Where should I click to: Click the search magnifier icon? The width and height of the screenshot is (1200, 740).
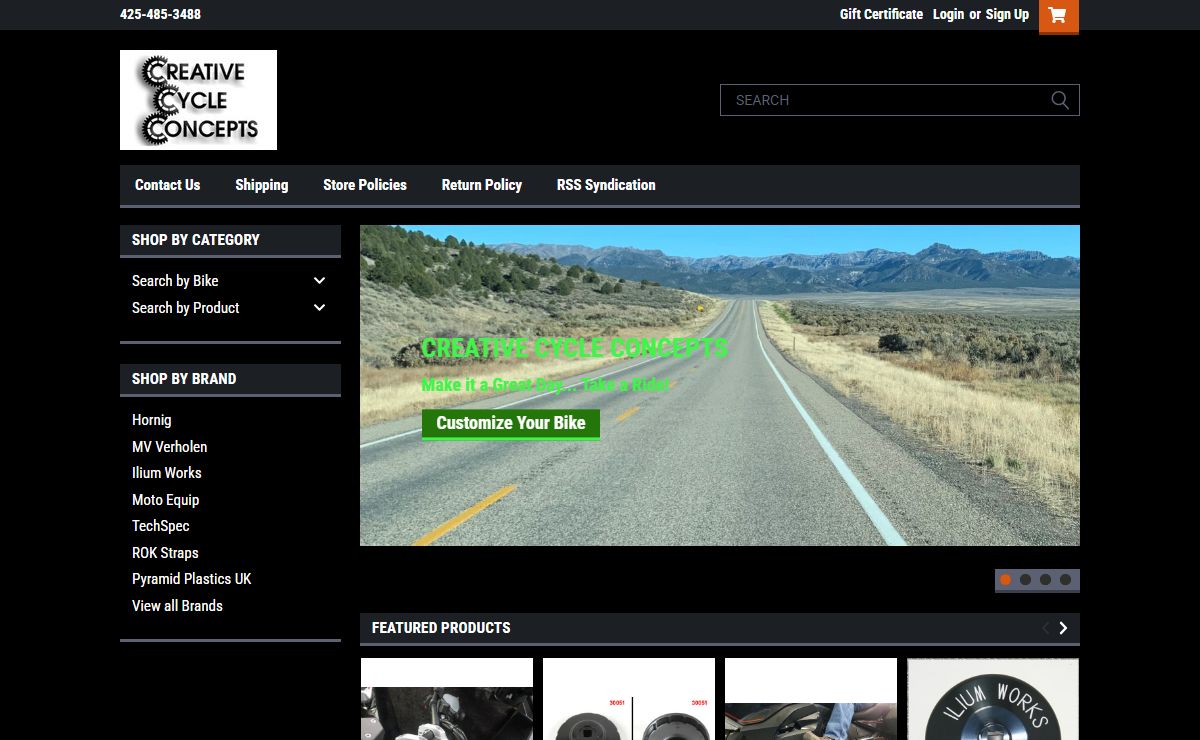(1060, 100)
